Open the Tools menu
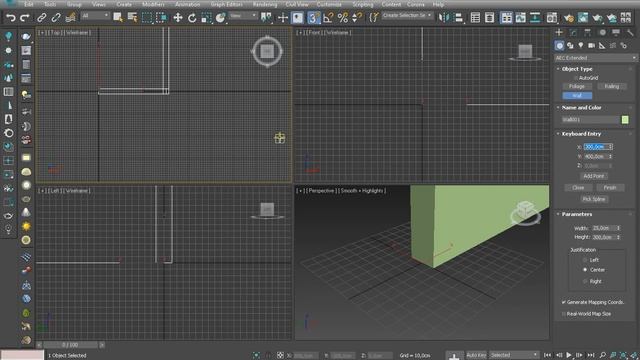Viewport: 640px width, 360px height. [x=50, y=4]
